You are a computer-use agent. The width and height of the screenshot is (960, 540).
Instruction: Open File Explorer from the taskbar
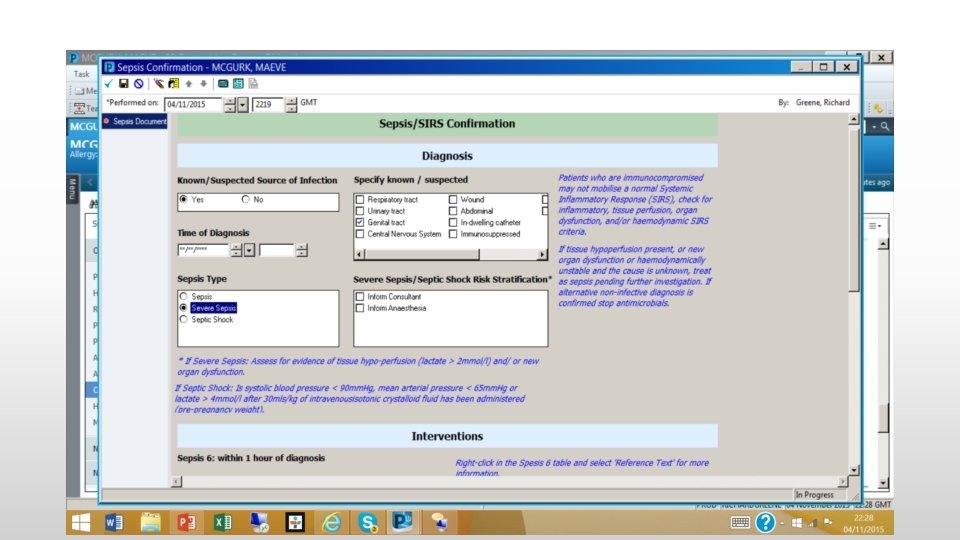coord(150,522)
